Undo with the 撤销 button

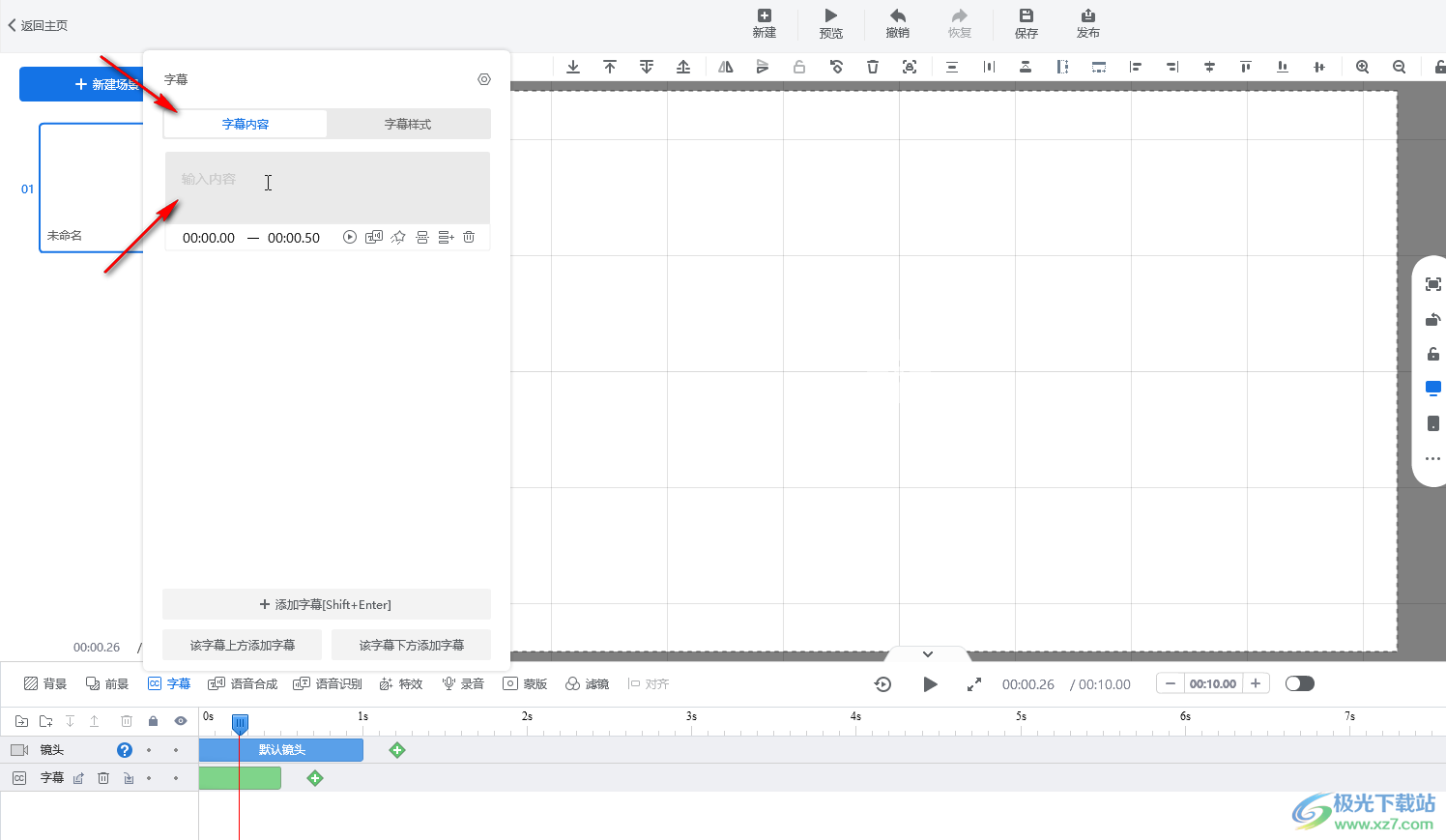coord(898,23)
